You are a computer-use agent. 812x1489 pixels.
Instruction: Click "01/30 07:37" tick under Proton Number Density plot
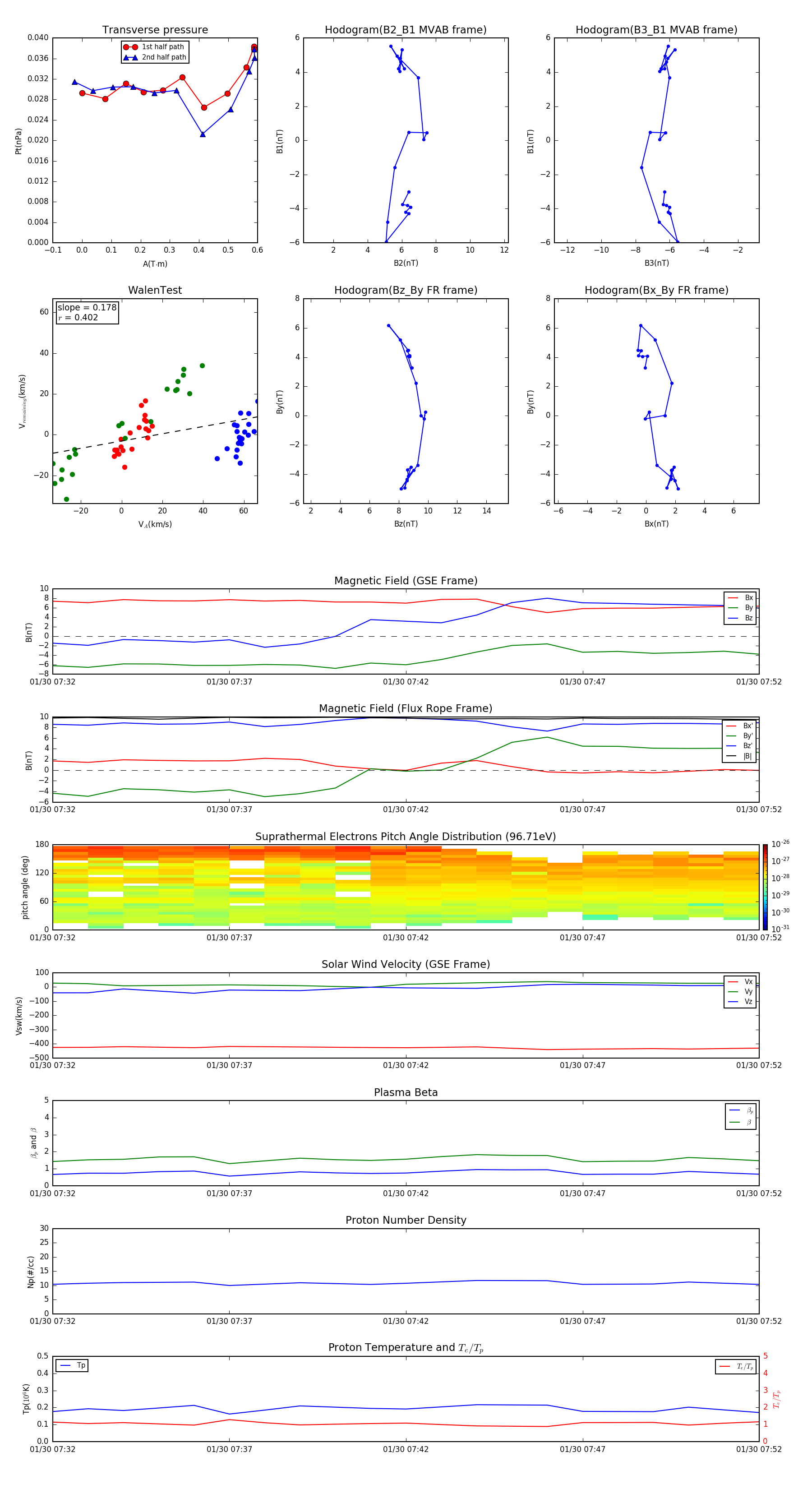point(230,1321)
